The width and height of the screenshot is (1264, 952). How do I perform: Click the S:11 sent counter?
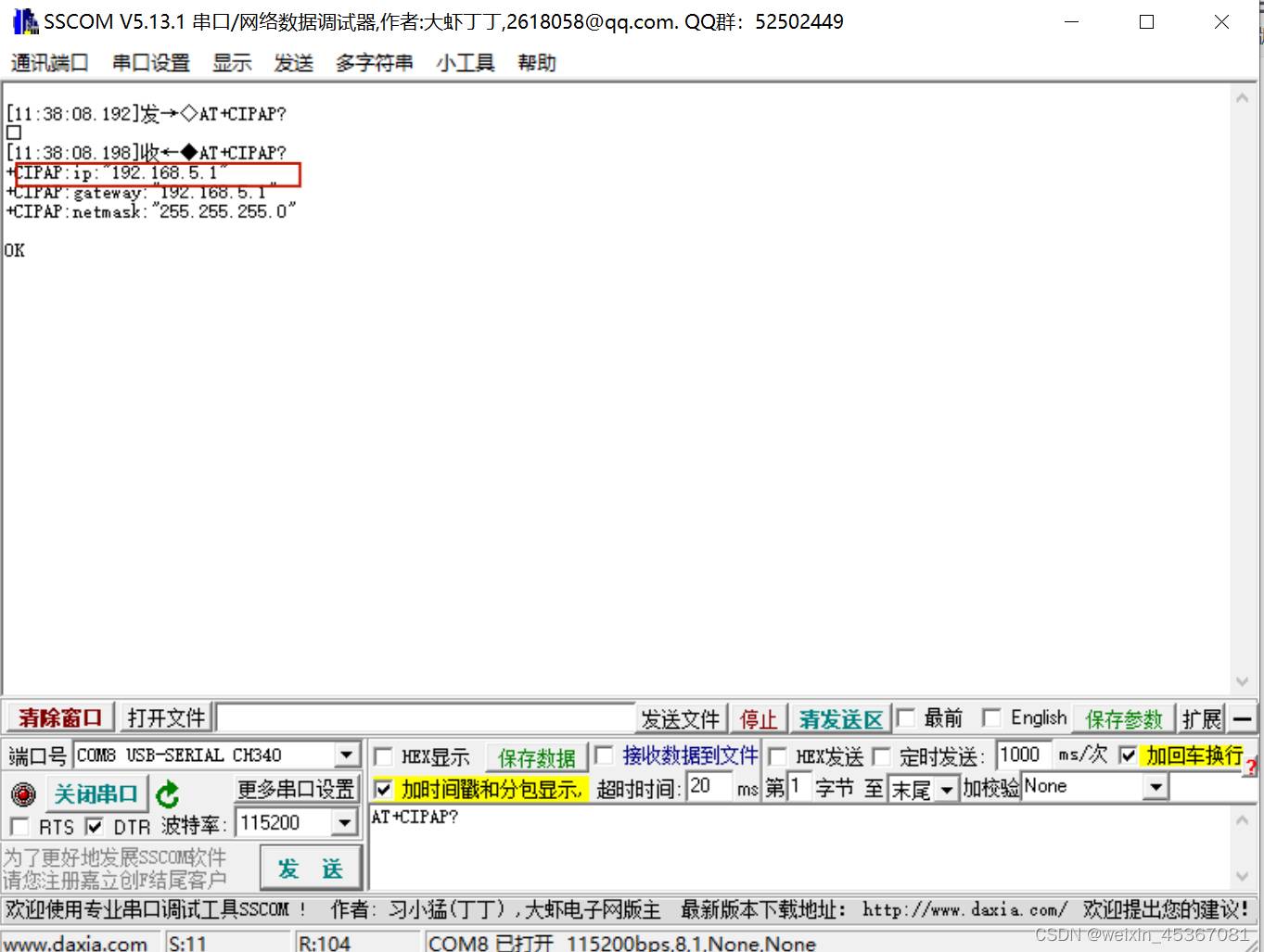(x=188, y=944)
